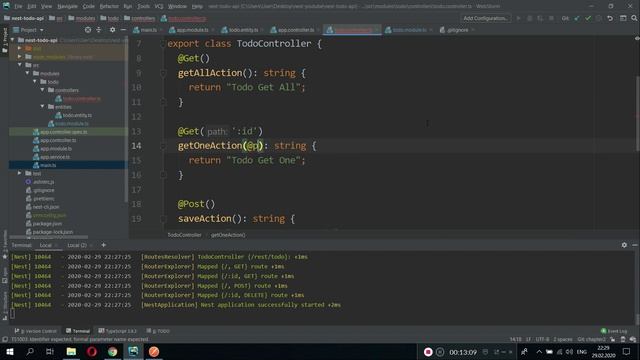The image size is (640, 360).
Task: Click ENG language indicator in system tray
Action: 582,352
